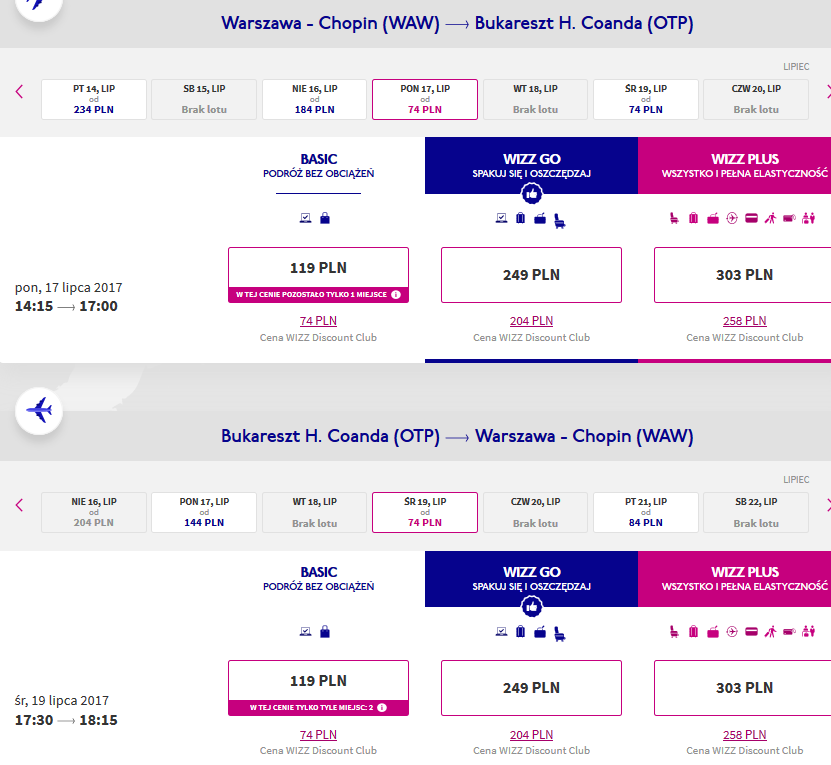Click the circled airplane icon under outbound WIZZ PLUS
Screen dimensions: 831x765
[x=732, y=218]
